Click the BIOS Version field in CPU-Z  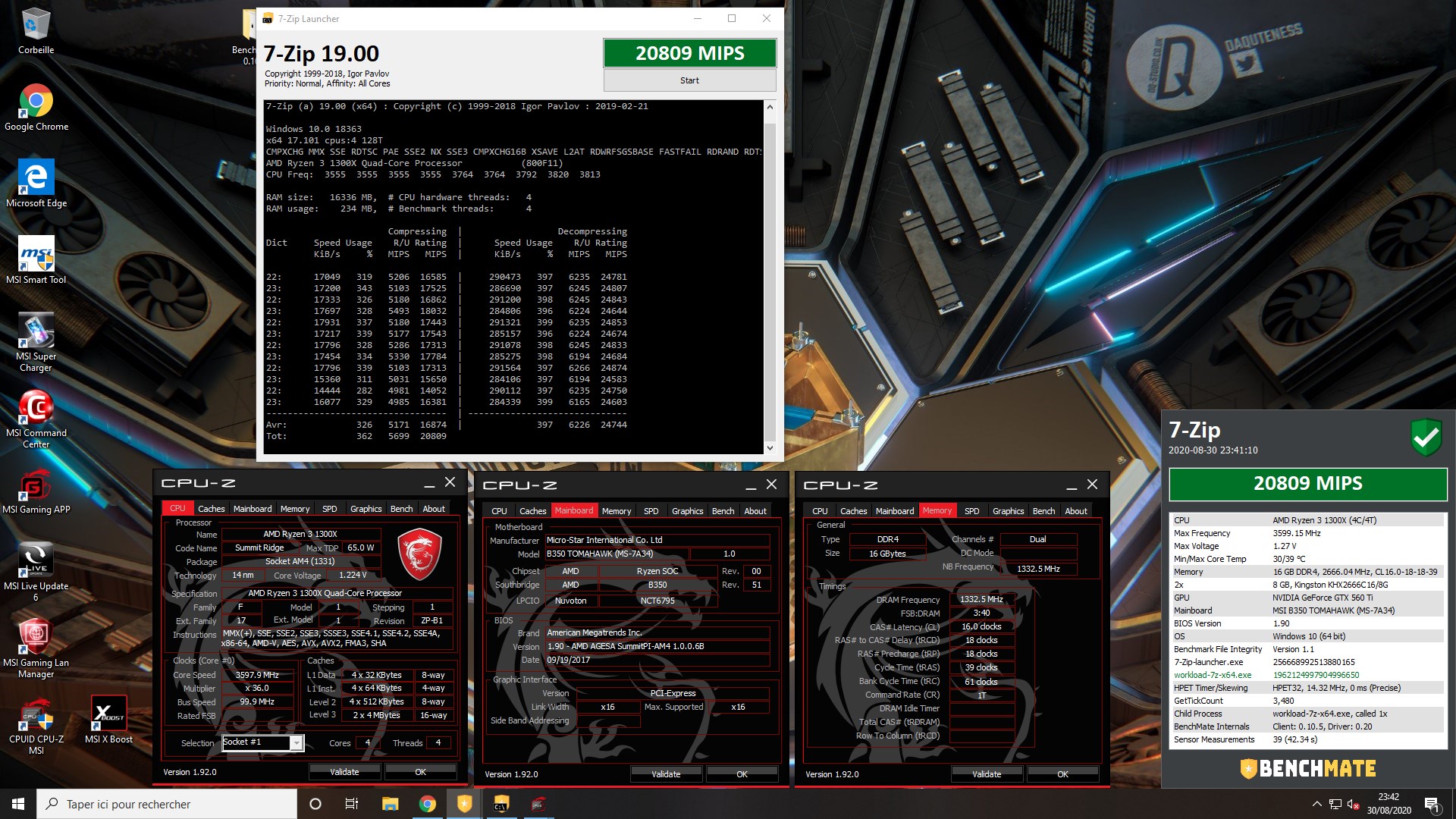657,647
